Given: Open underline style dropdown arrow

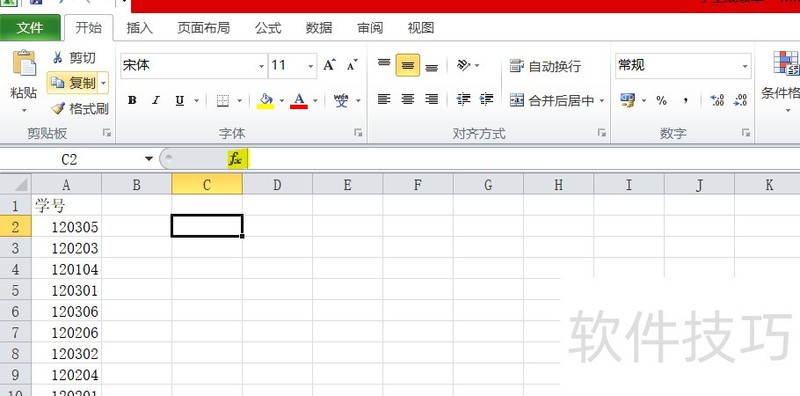Looking at the screenshot, I should click(x=196, y=101).
